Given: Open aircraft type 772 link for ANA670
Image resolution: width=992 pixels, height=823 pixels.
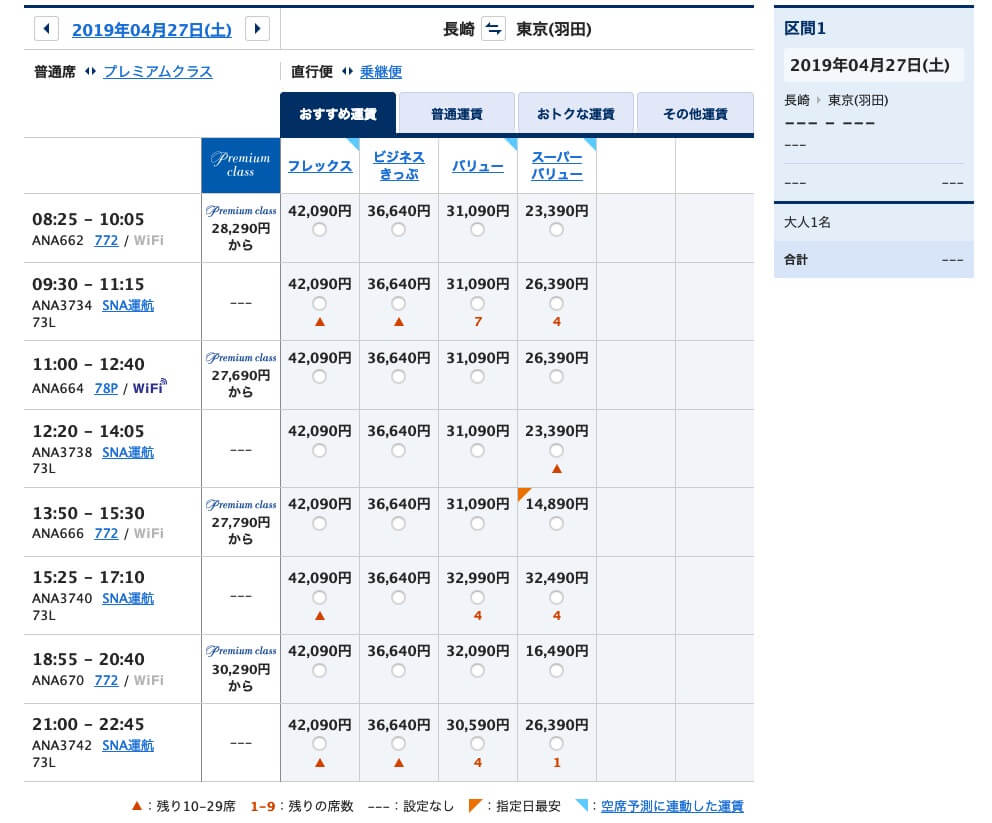Looking at the screenshot, I should click(106, 681).
